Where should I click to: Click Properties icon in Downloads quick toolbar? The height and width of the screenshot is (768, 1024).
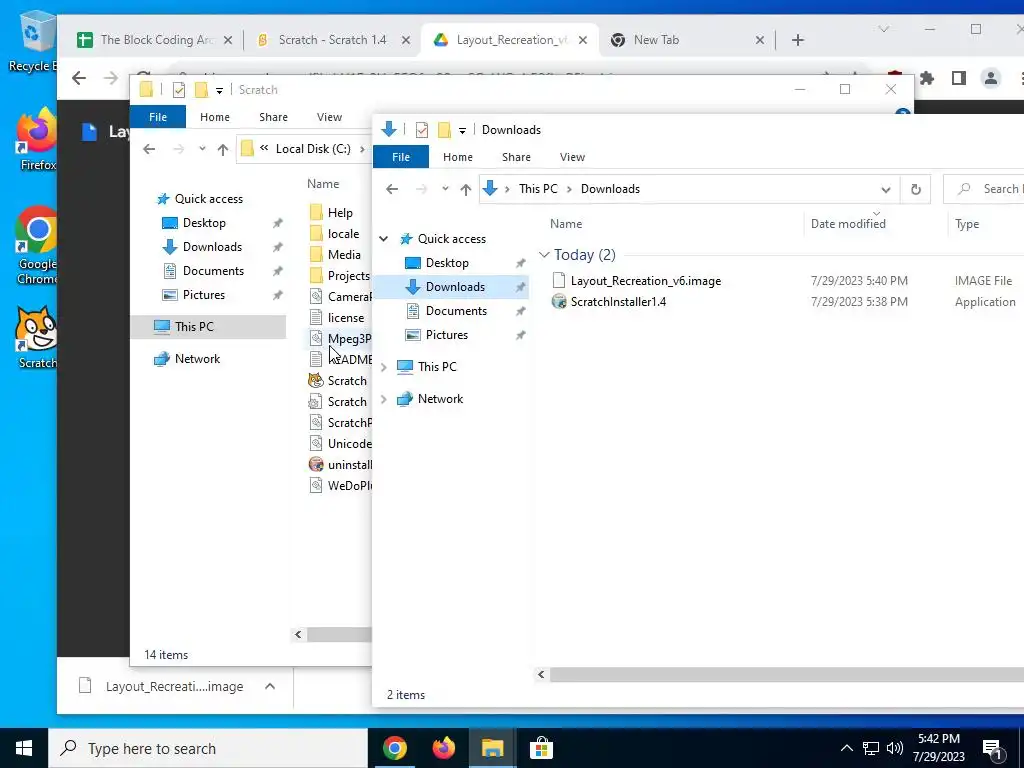coord(422,130)
